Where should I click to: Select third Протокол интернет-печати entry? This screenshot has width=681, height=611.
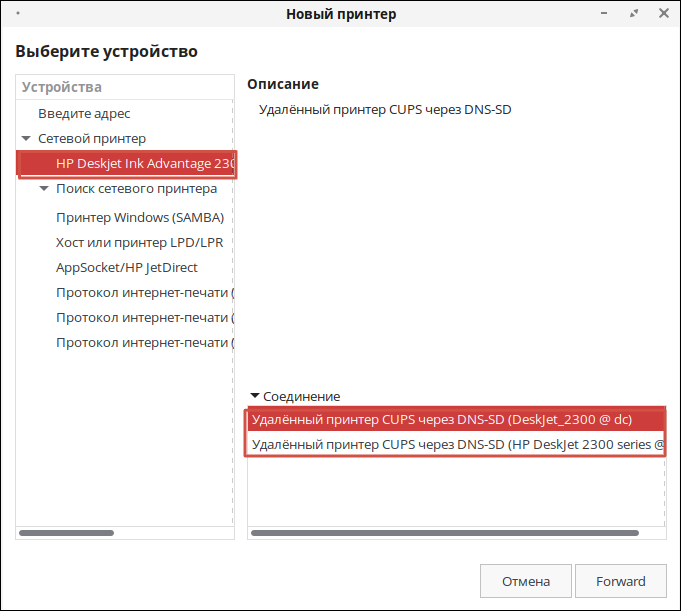(144, 343)
